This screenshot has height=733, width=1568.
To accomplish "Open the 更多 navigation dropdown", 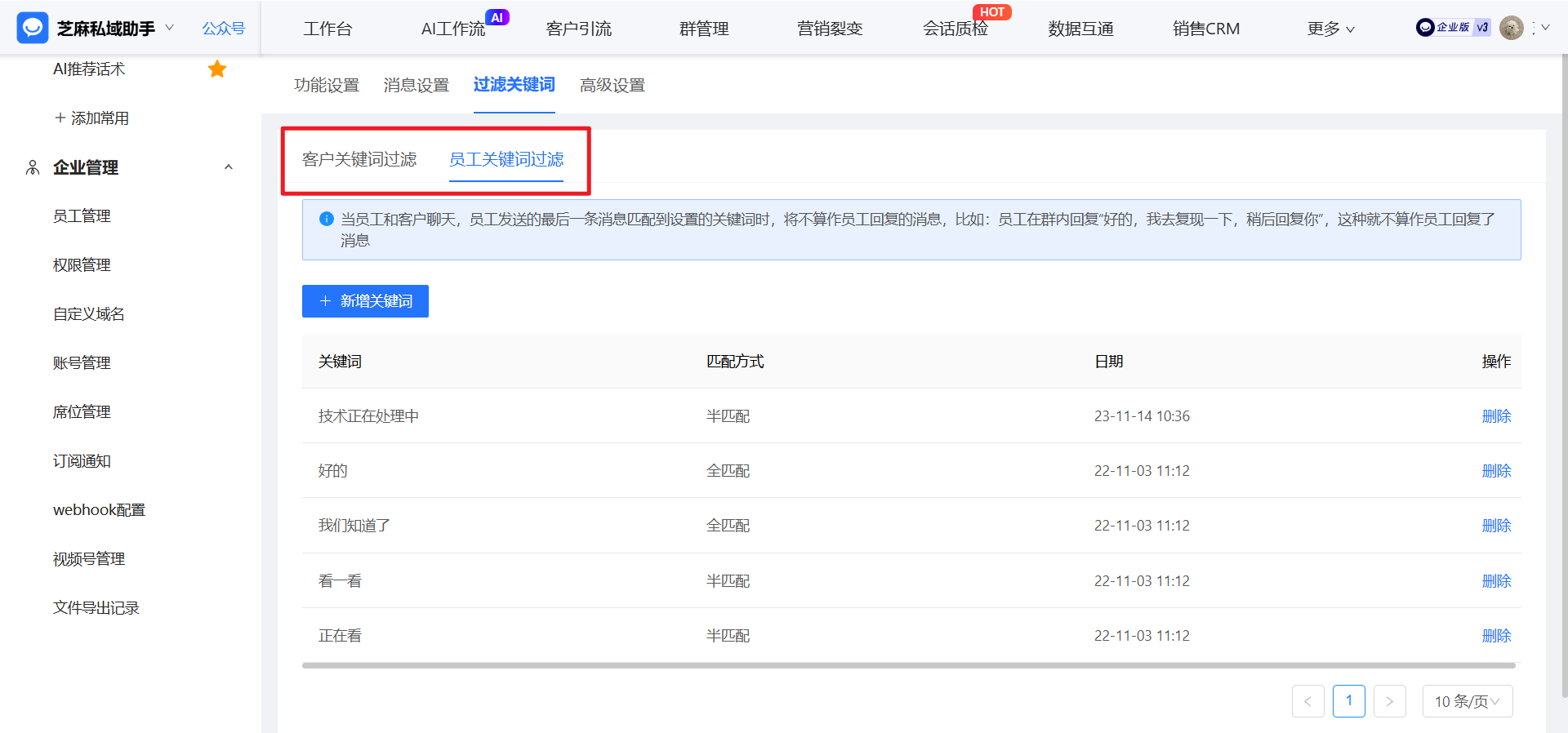I will click(x=1330, y=29).
